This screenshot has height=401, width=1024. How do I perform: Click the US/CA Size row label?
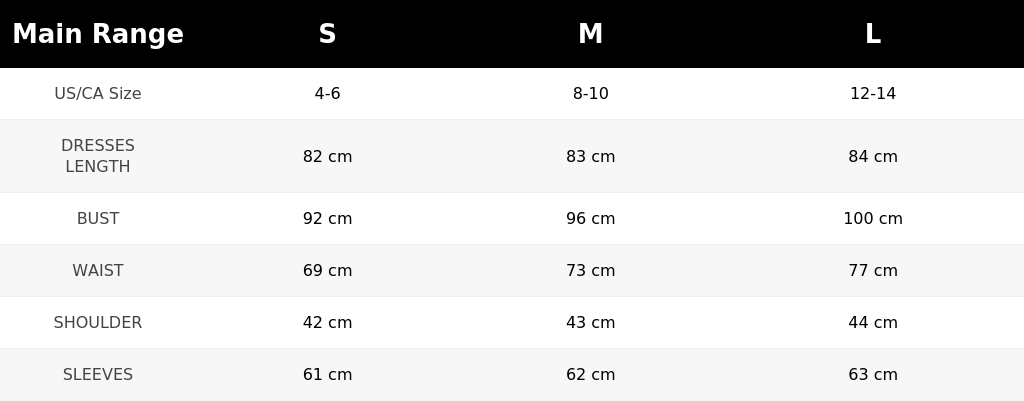[98, 93]
